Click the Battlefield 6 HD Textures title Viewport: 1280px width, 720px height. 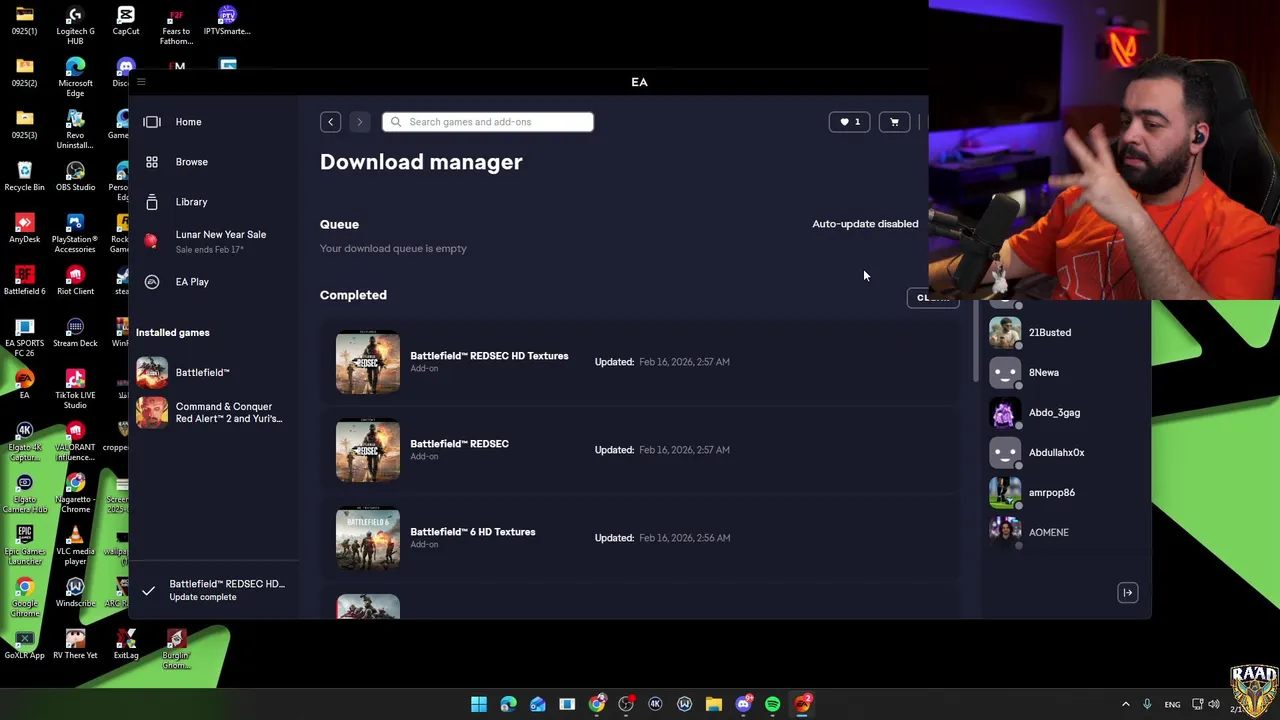tap(473, 532)
